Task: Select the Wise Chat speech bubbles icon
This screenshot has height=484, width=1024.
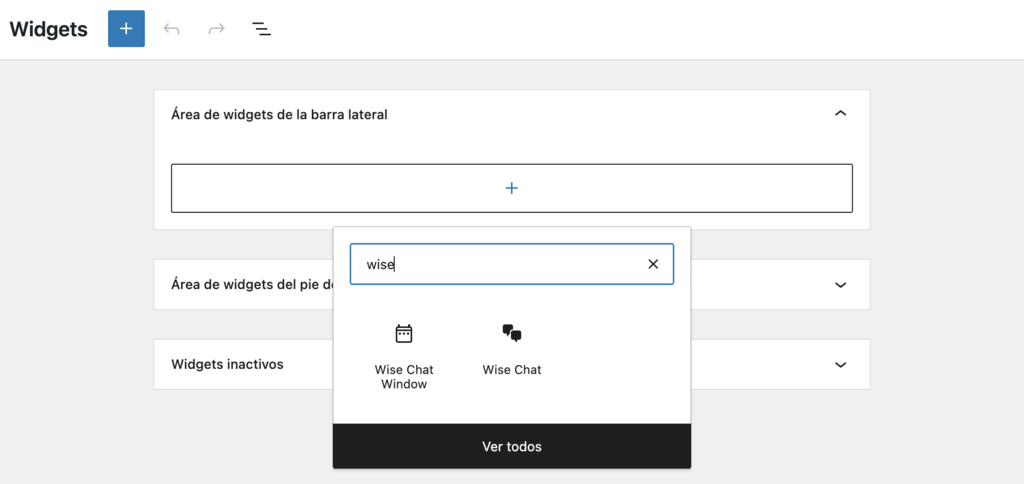Action: point(512,334)
